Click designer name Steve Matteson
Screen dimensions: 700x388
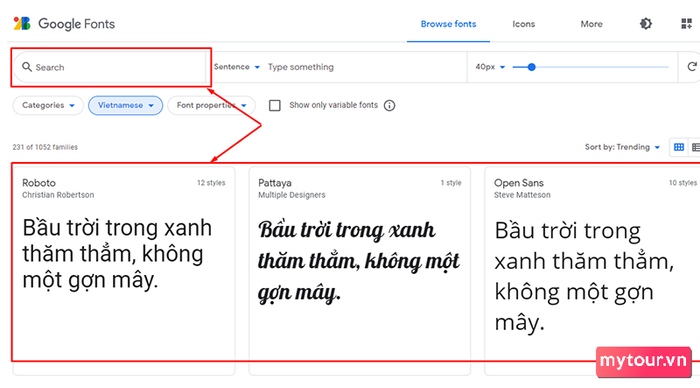(522, 195)
